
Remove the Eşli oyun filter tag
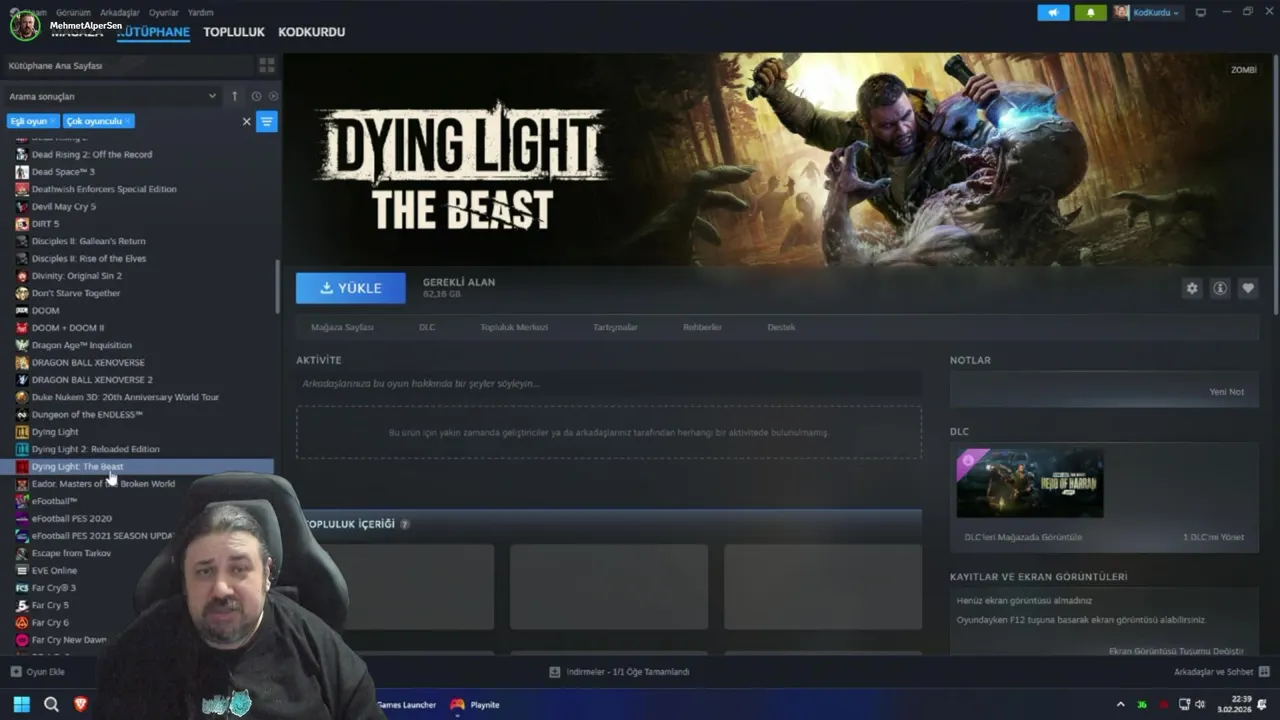(53, 121)
